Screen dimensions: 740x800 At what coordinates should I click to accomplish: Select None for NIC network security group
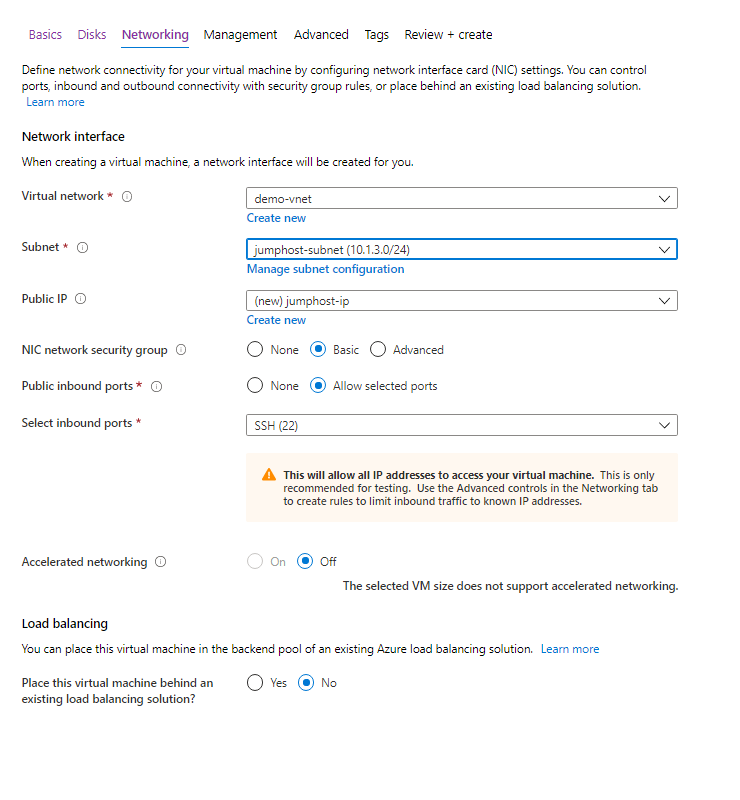254,350
